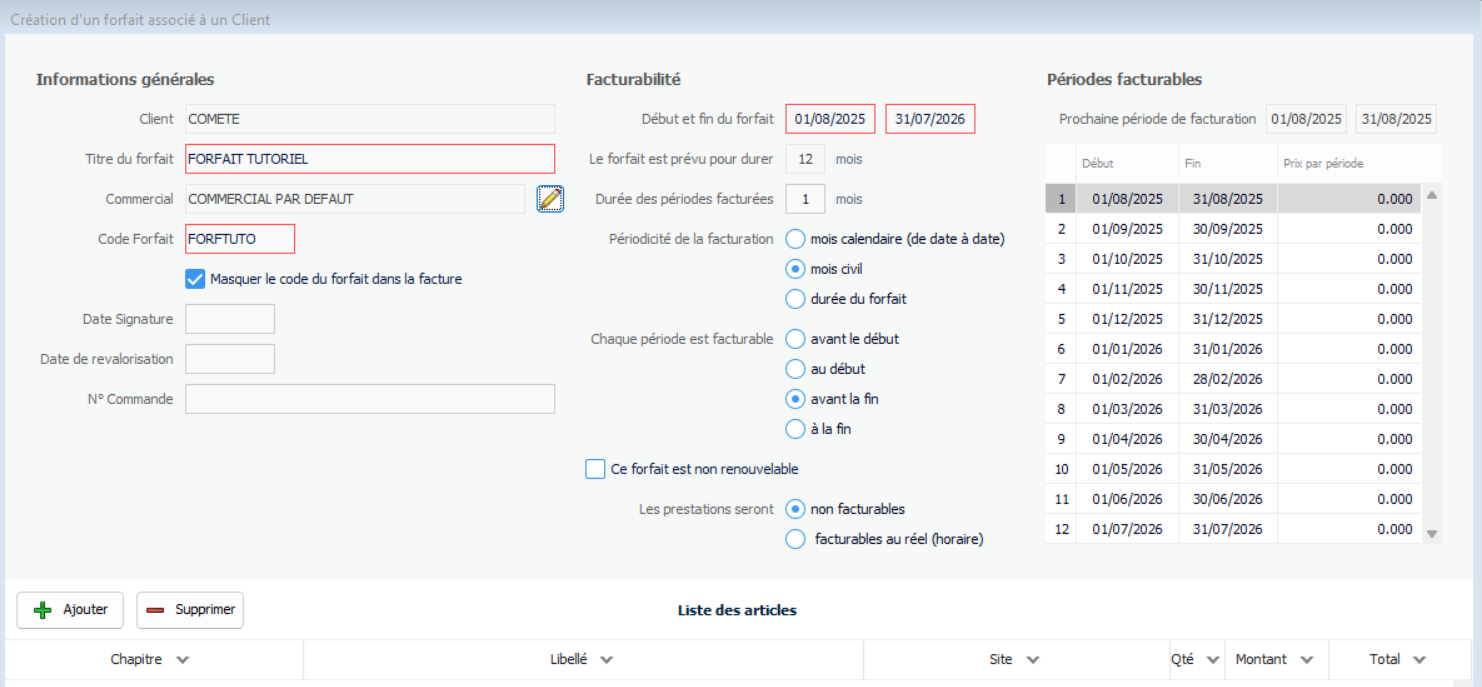Expand the Site column filter
Viewport: 1482px width, 687px height.
1033,660
